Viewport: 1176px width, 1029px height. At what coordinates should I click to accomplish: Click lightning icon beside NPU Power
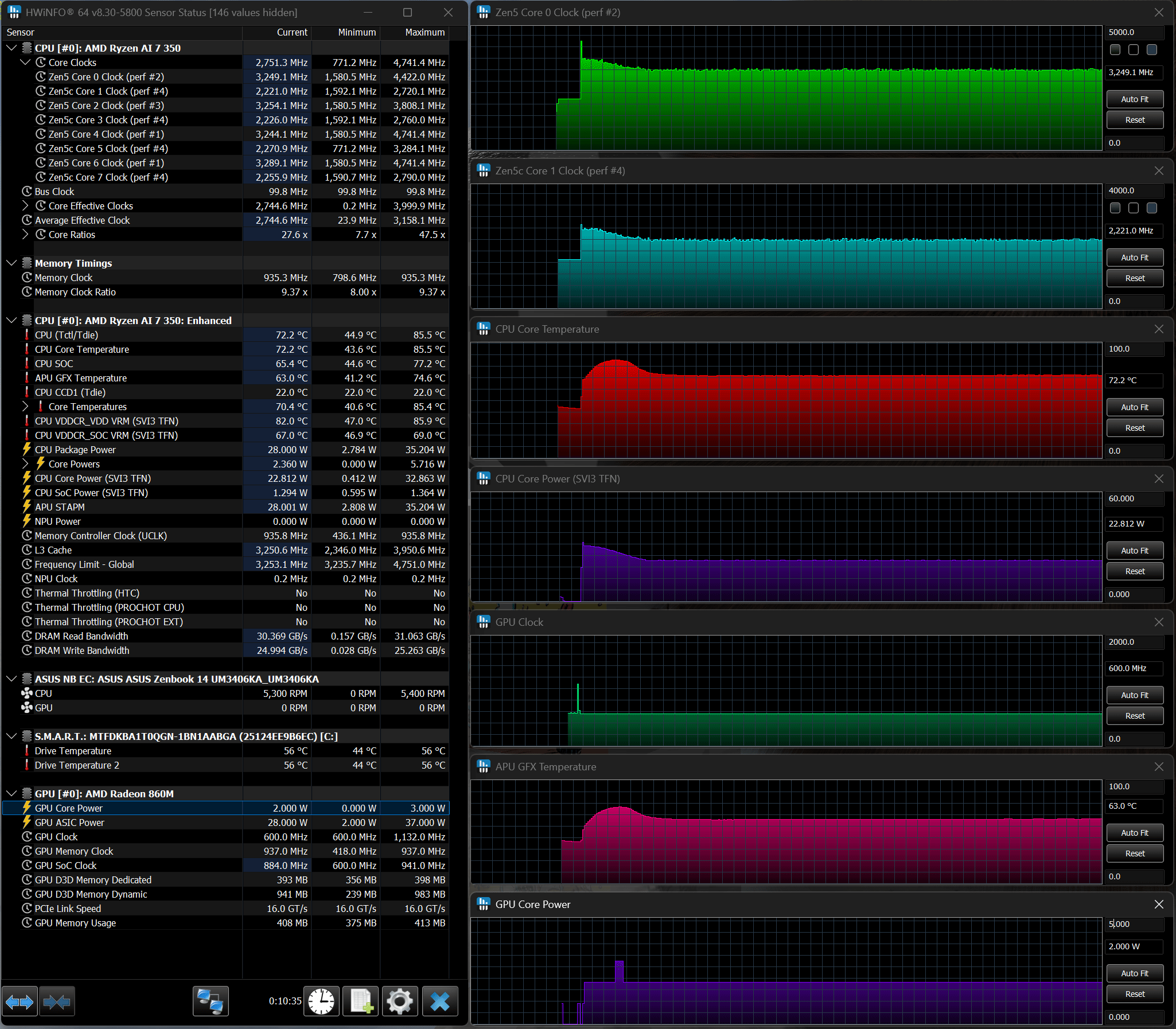pos(26,521)
